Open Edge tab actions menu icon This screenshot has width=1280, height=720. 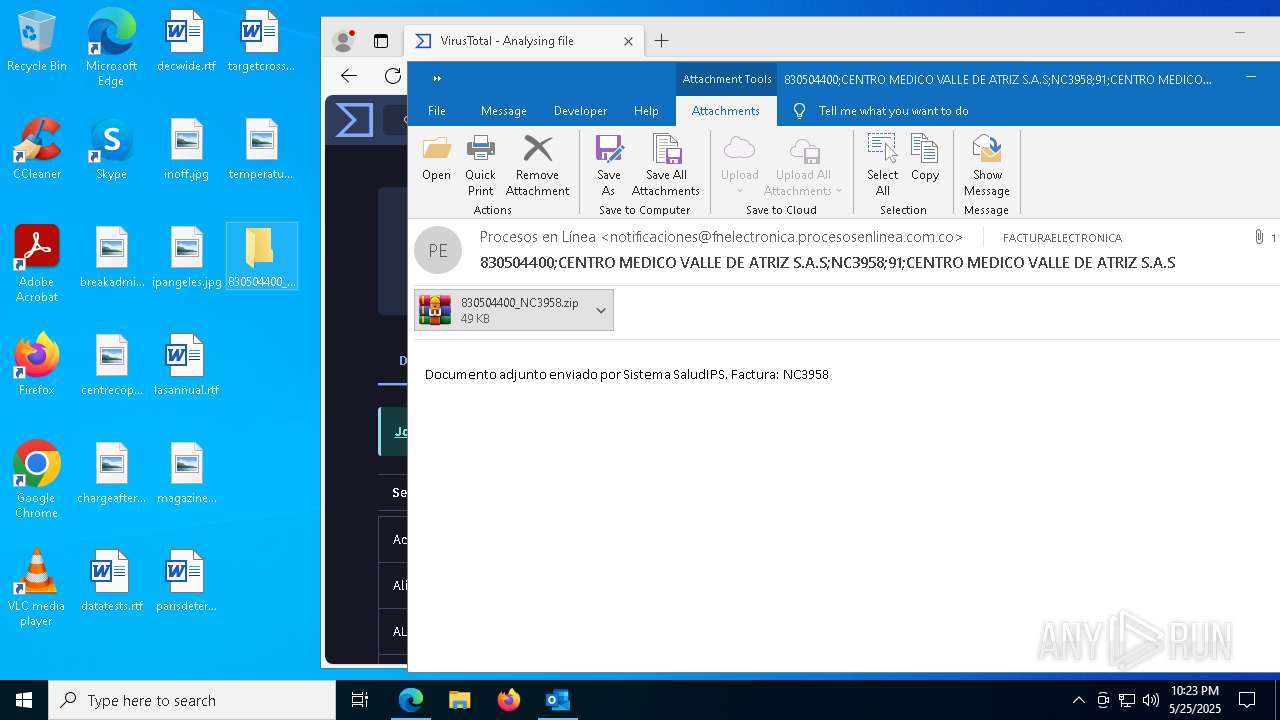(x=381, y=41)
